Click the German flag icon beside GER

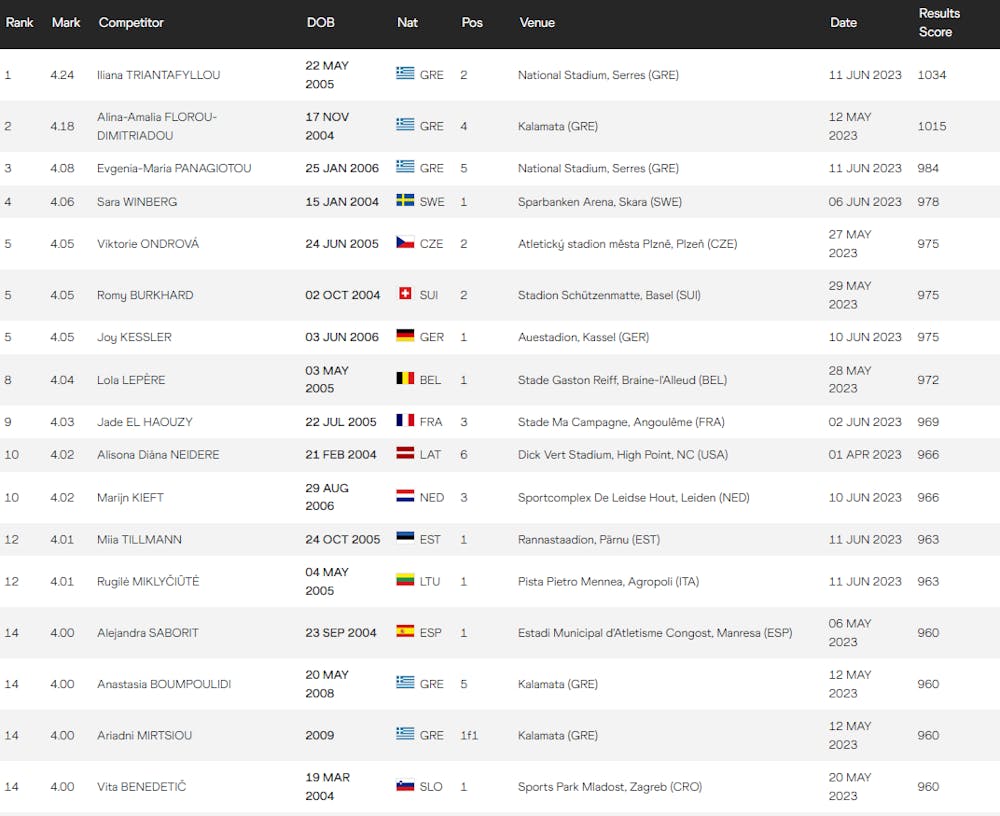[x=405, y=336]
